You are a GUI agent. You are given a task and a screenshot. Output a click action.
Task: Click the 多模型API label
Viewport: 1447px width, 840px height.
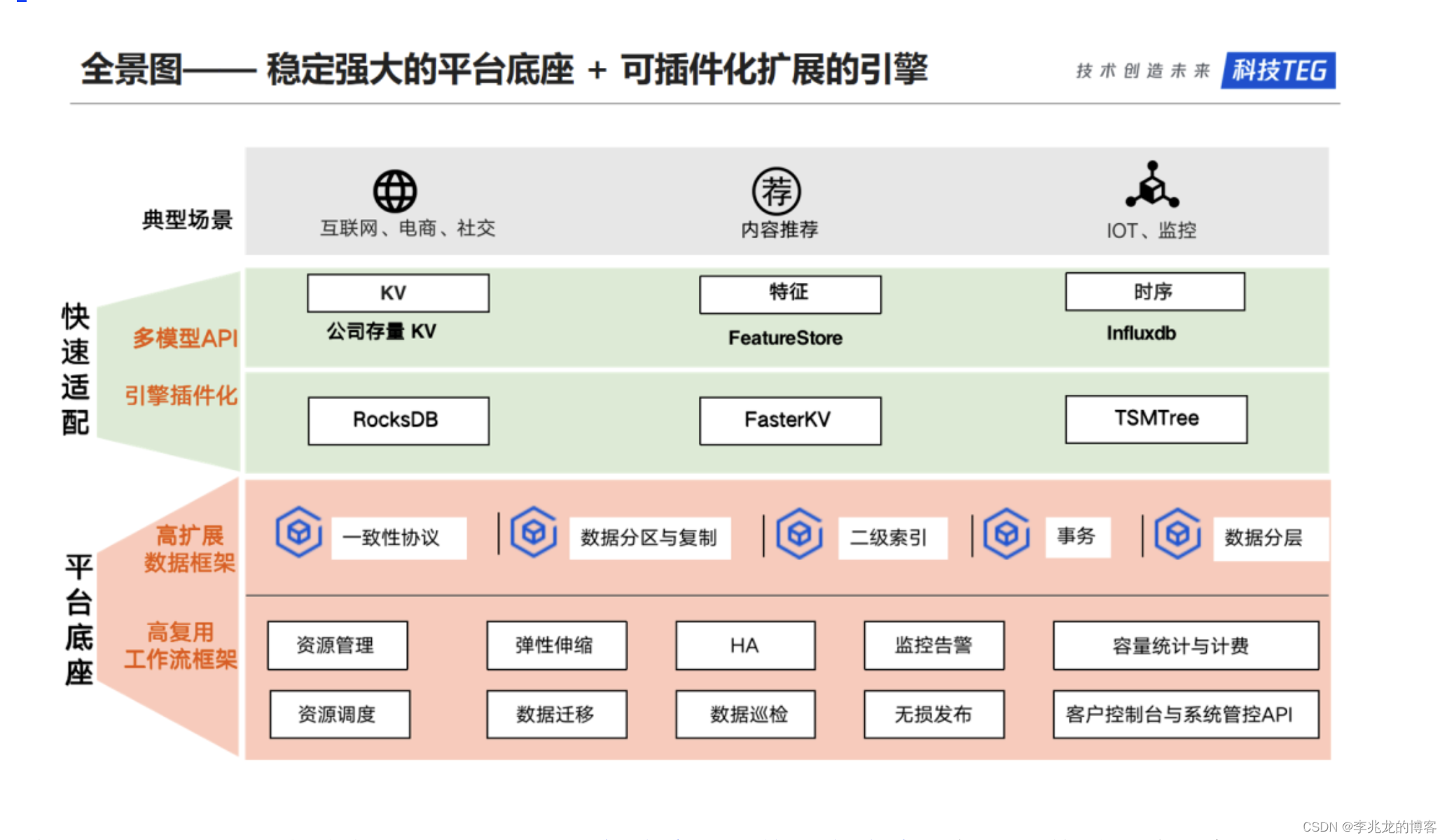point(186,338)
